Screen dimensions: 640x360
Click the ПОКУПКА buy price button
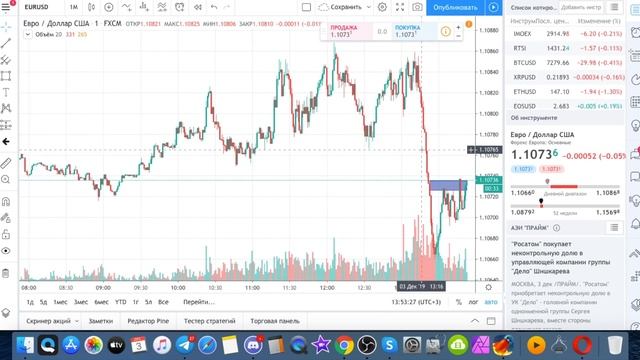click(x=413, y=31)
